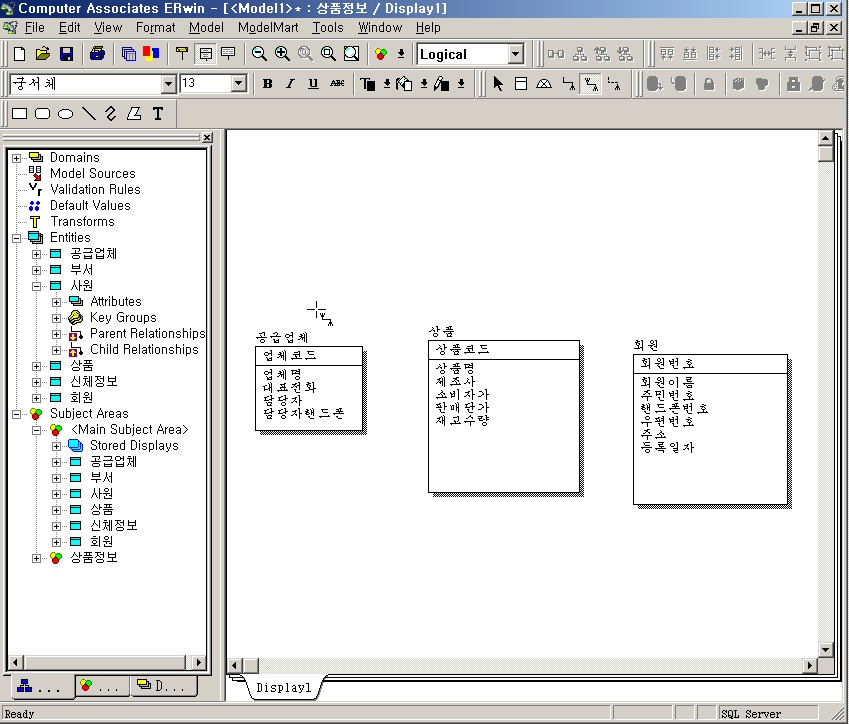Open the font size 13 dropdown
This screenshot has height=724, width=849.
tap(238, 83)
